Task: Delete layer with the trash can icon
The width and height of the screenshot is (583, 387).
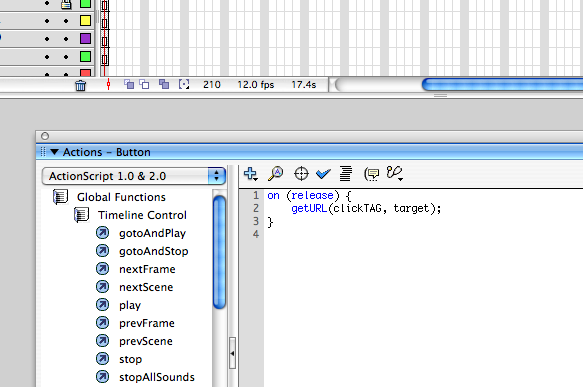Action: pos(80,86)
